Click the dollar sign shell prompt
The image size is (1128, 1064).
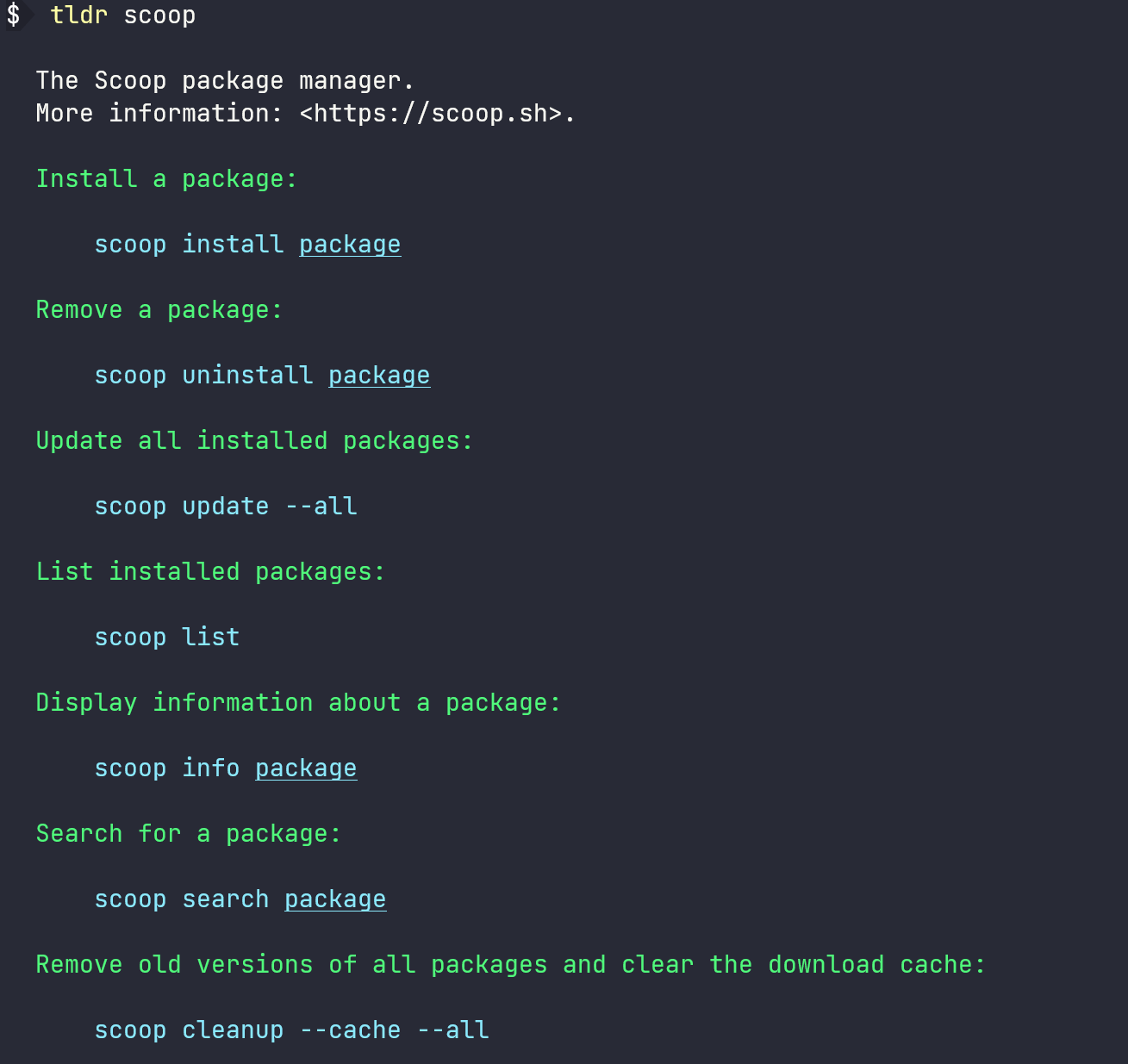pos(13,15)
